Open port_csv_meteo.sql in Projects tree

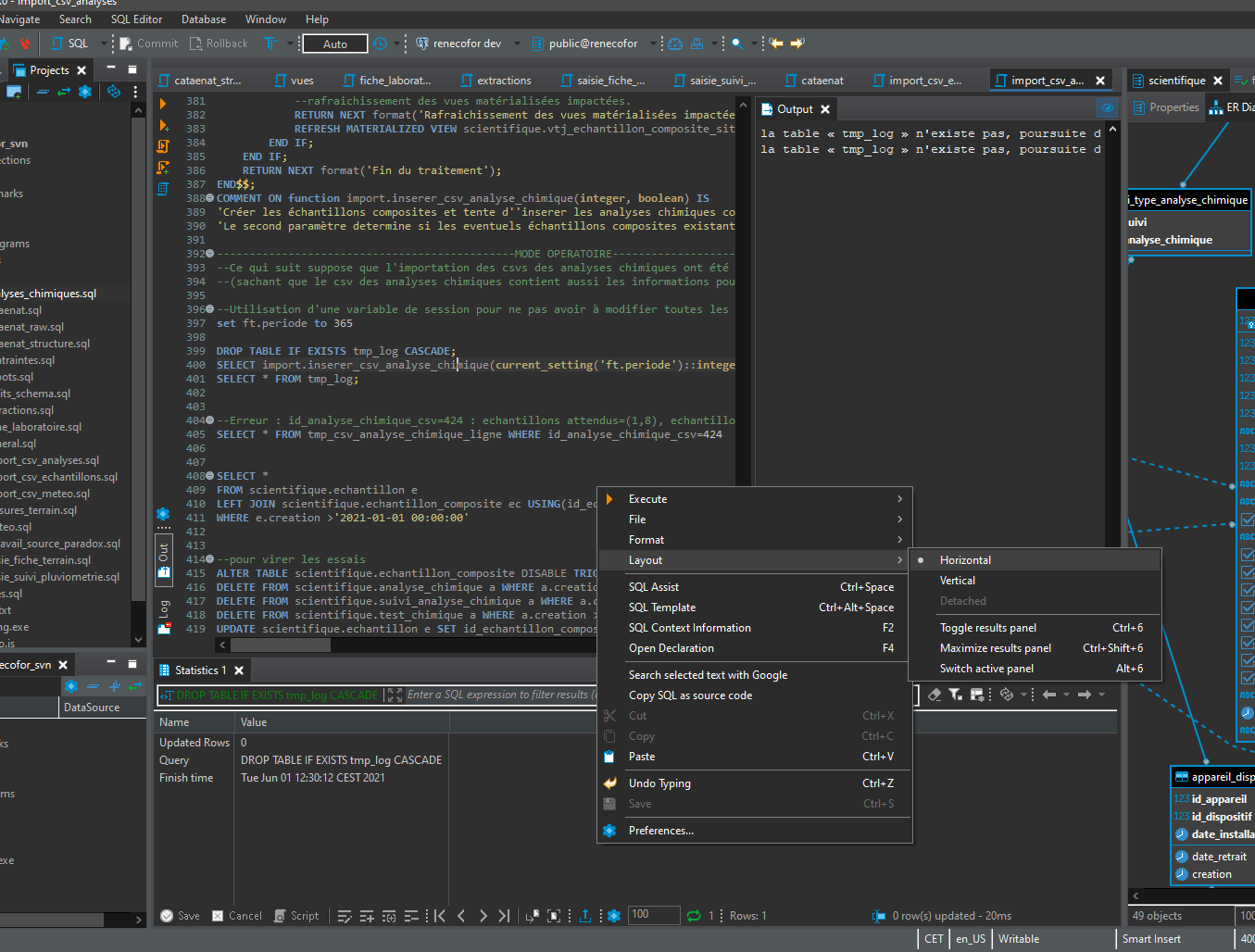(46, 494)
